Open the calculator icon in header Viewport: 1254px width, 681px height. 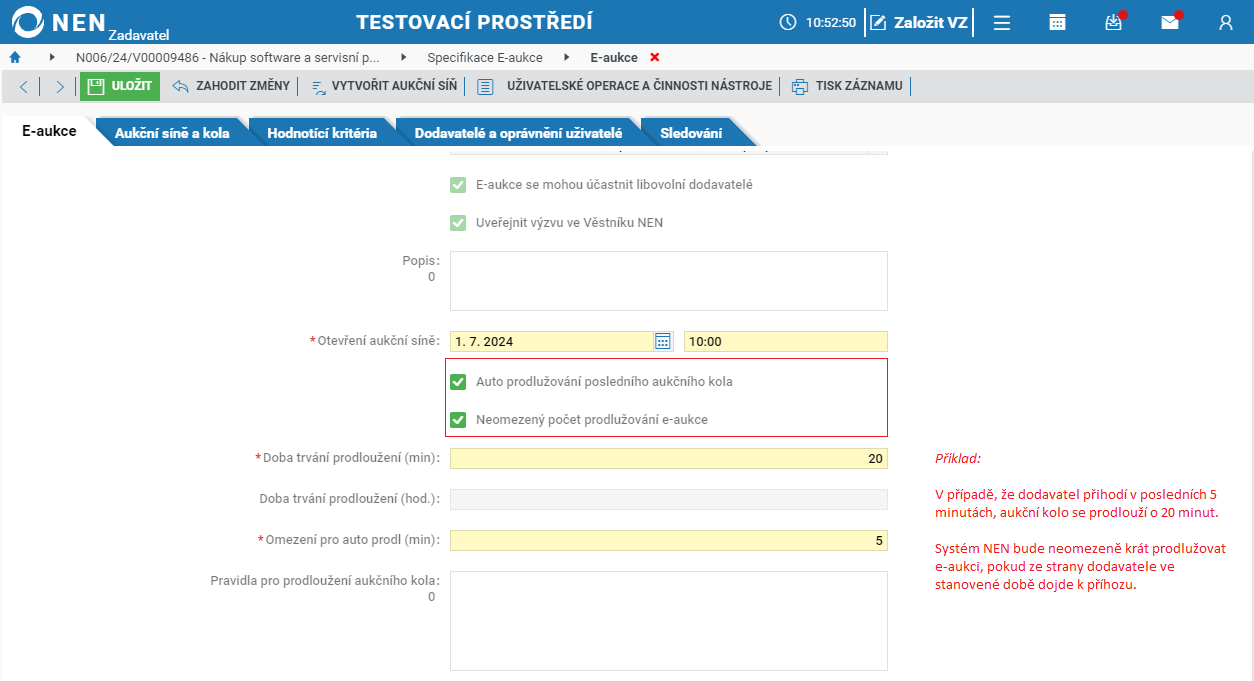point(1057,22)
